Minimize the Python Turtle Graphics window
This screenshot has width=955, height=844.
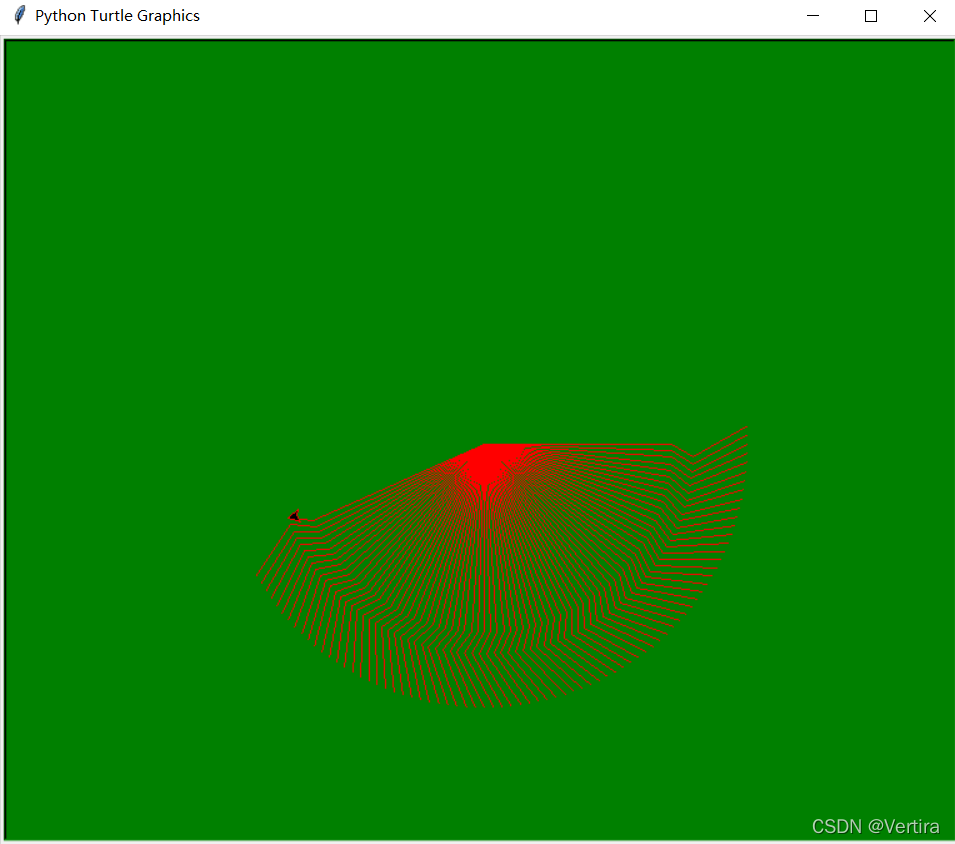[x=812, y=16]
